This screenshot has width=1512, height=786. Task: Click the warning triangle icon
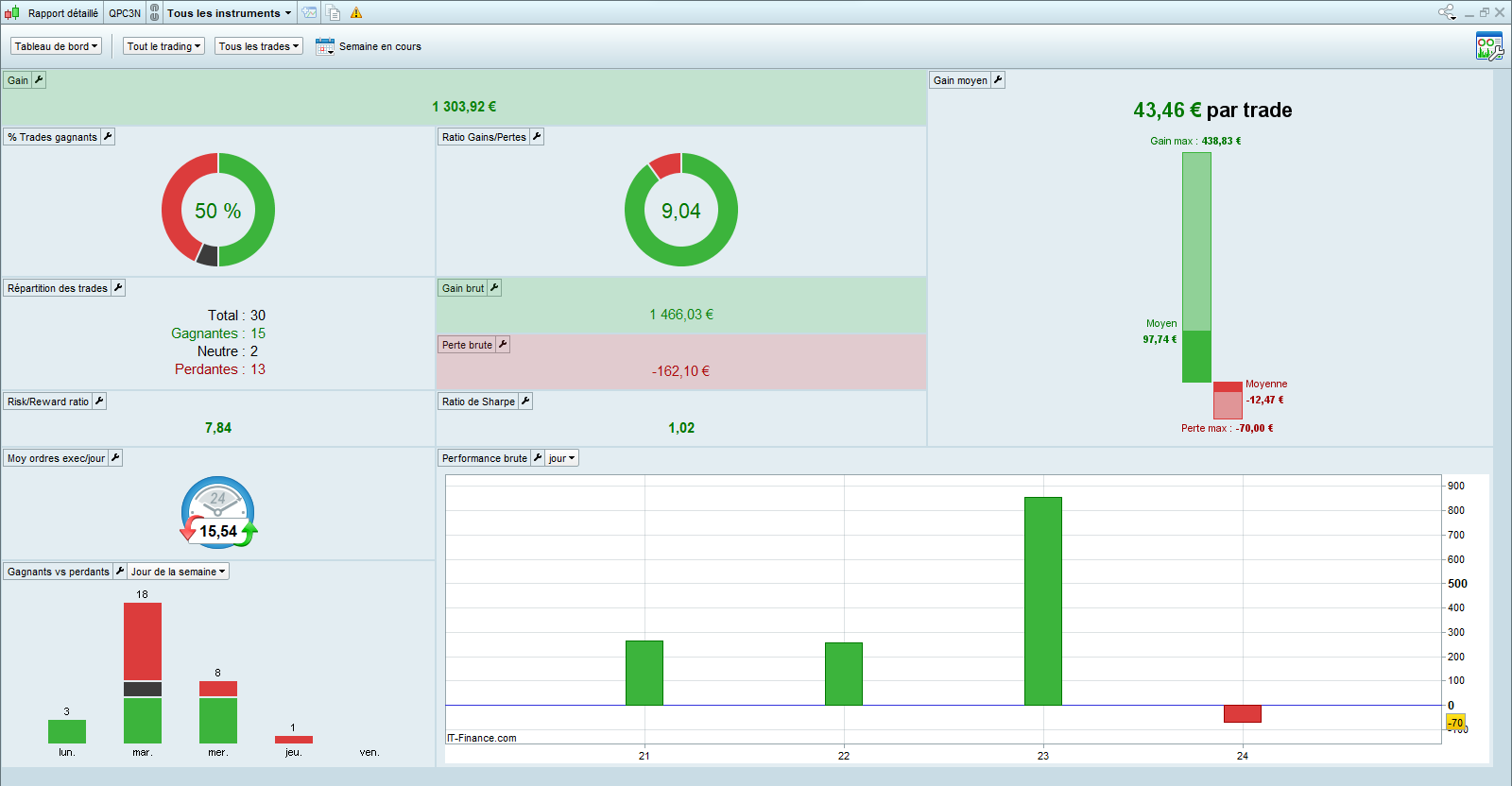click(356, 13)
